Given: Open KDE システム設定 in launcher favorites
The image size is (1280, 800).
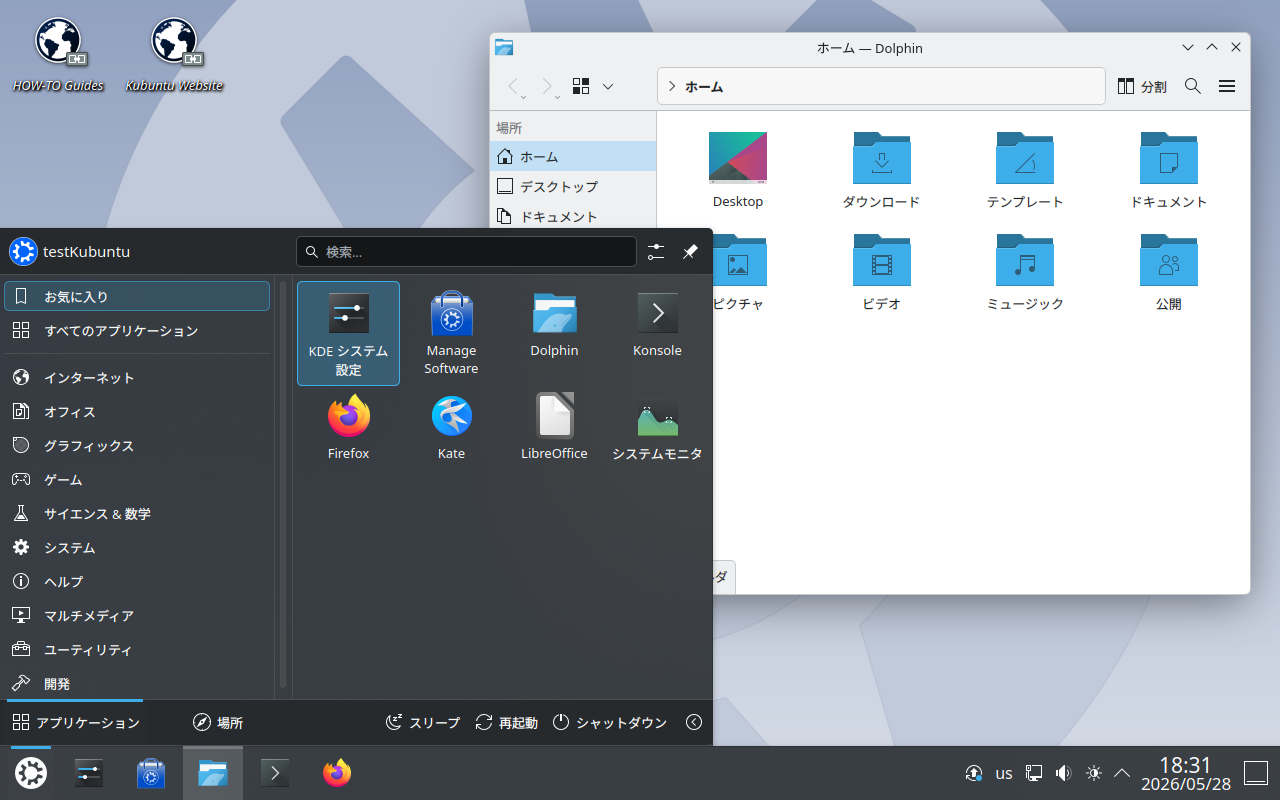Looking at the screenshot, I should pos(348,333).
